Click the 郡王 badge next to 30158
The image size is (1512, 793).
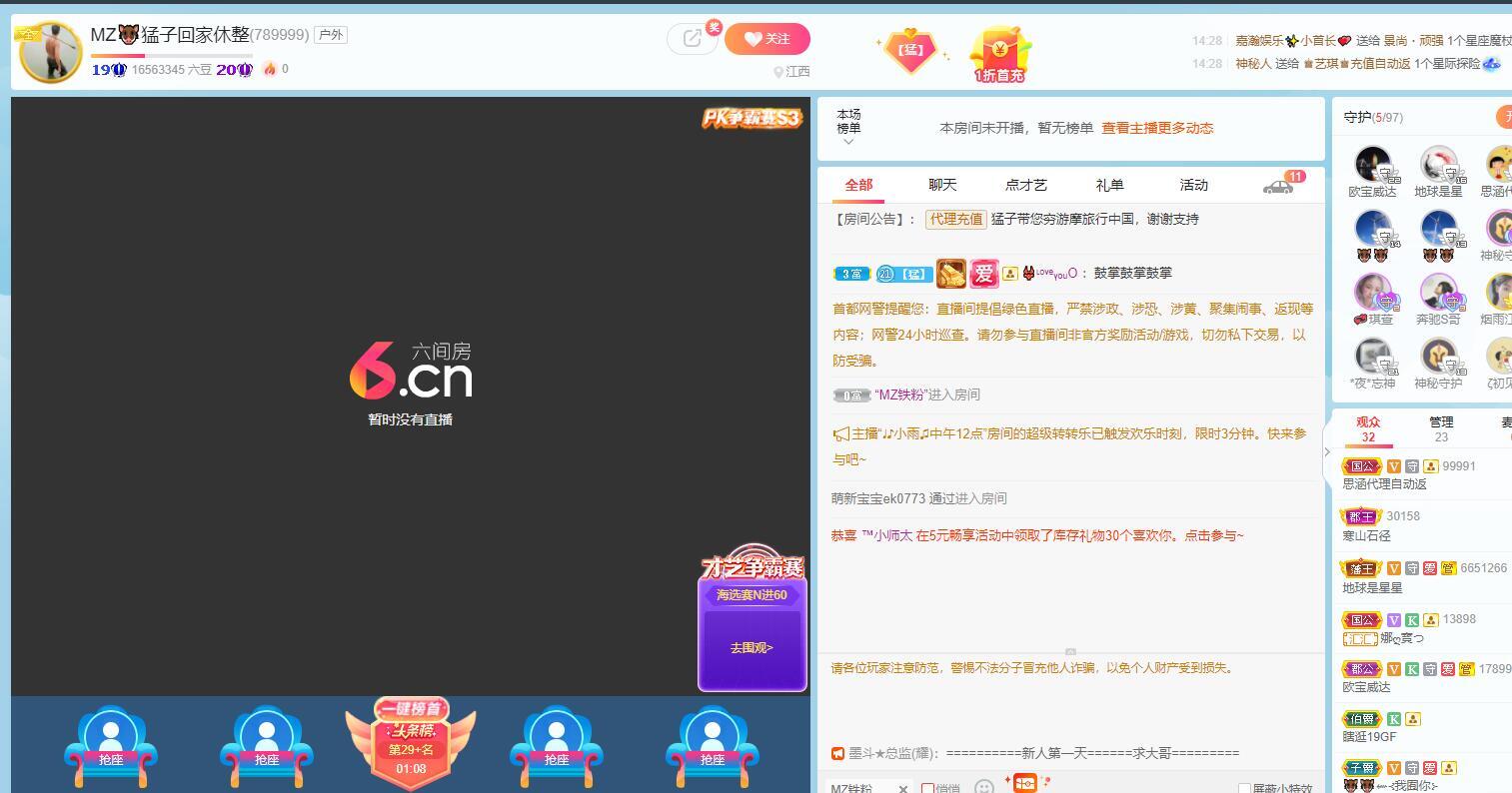[1361, 516]
